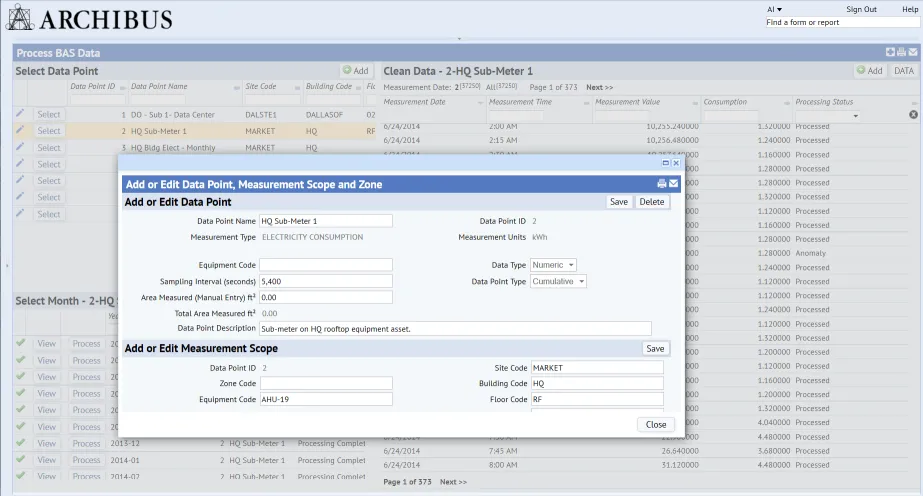Click the Sampling Interval (seconds) field
Image resolution: width=923 pixels, height=496 pixels.
pyautogui.click(x=326, y=281)
